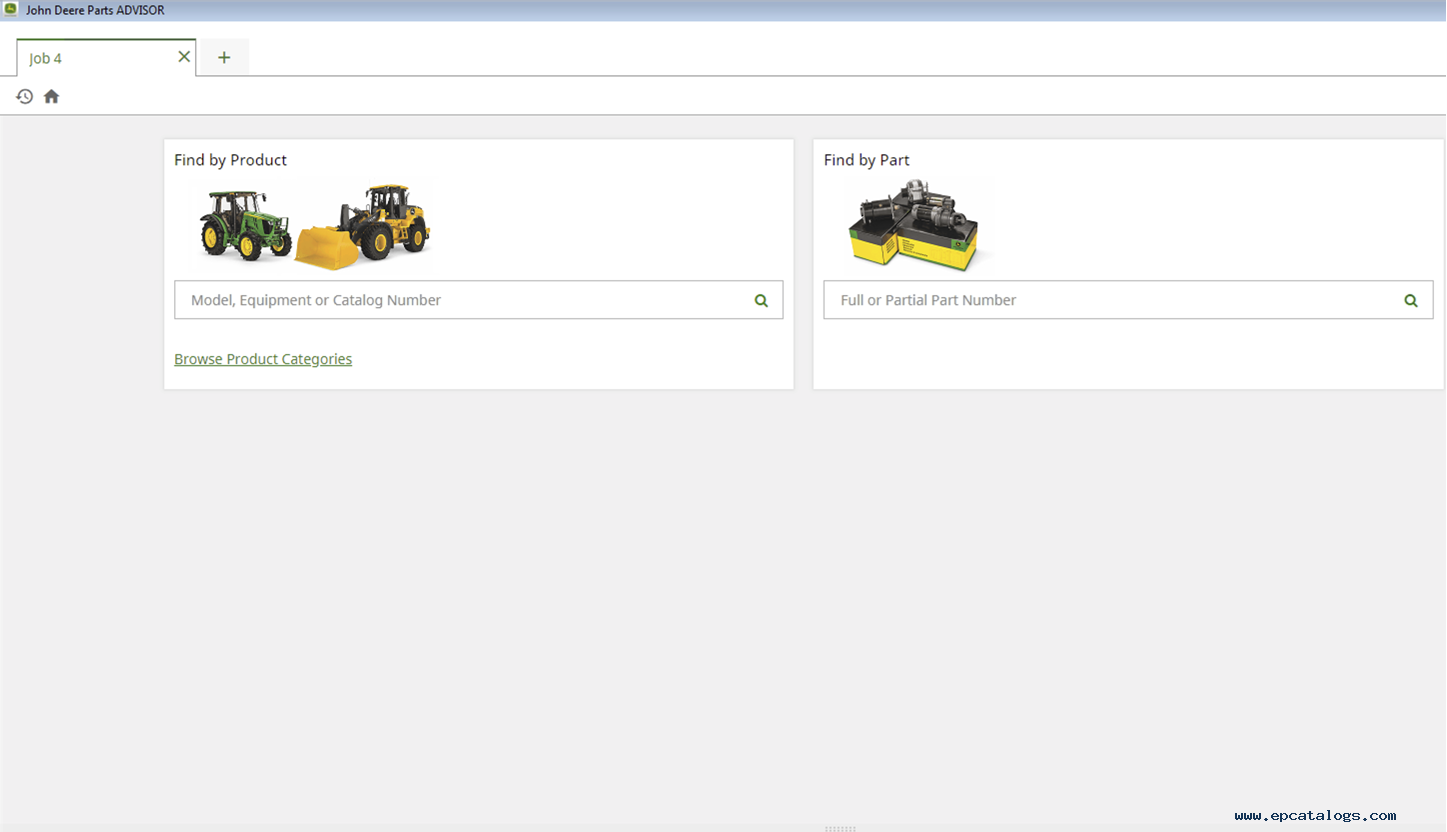Focus the Full or Partial Part Number field
The width and height of the screenshot is (1447, 832).
tap(1110, 300)
